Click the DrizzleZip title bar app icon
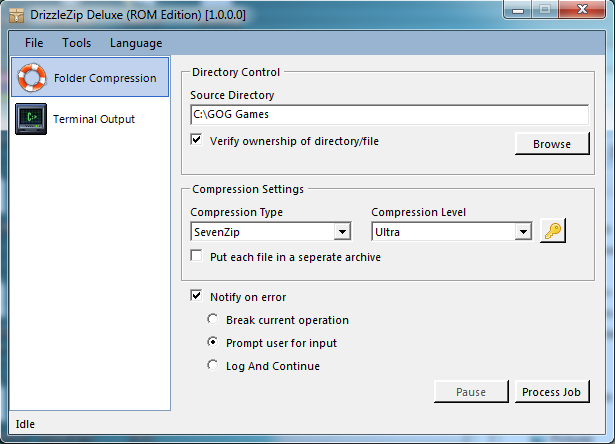The width and height of the screenshot is (615, 444). click(x=16, y=15)
